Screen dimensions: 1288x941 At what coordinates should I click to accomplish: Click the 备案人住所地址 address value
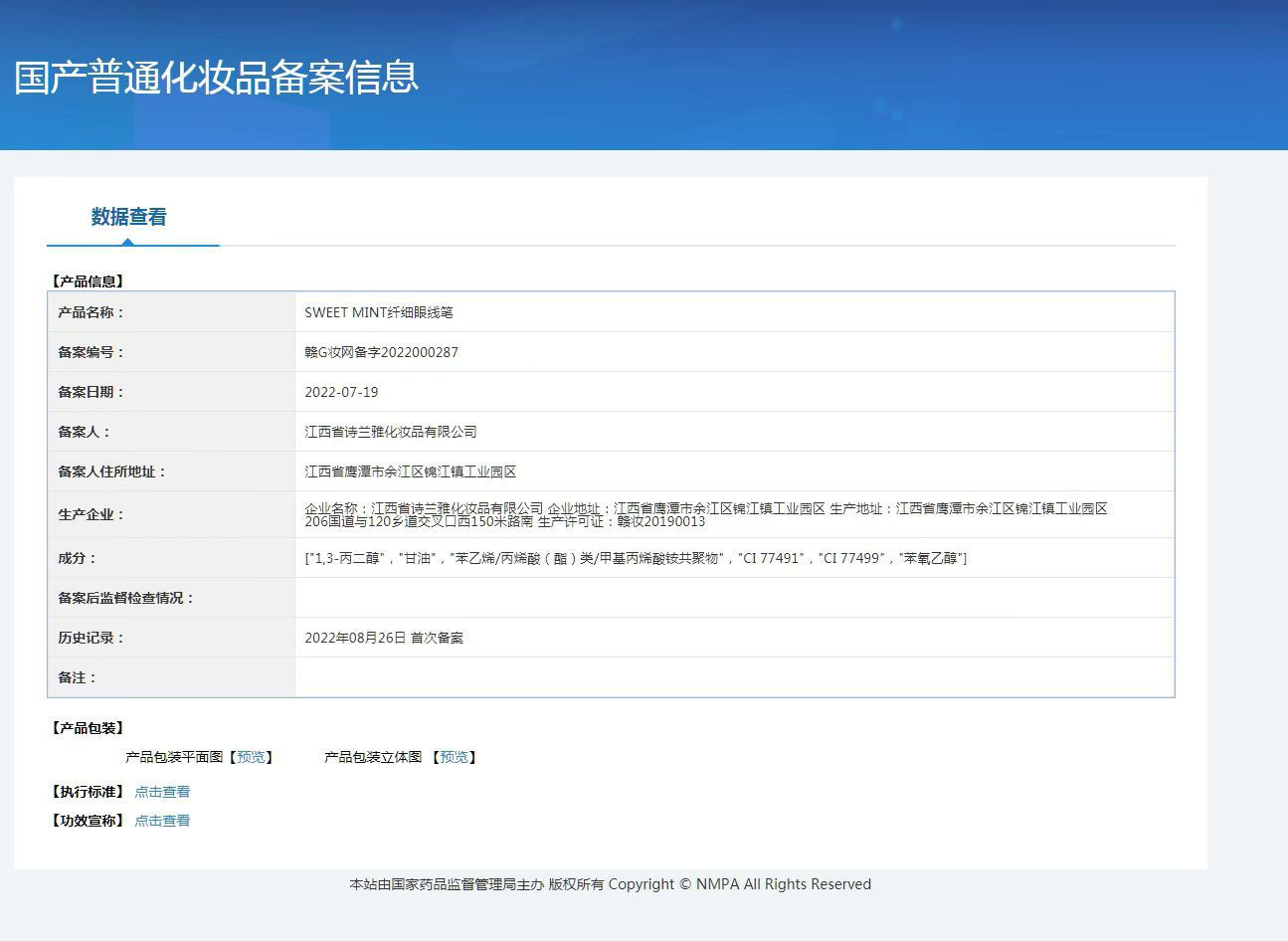(411, 471)
